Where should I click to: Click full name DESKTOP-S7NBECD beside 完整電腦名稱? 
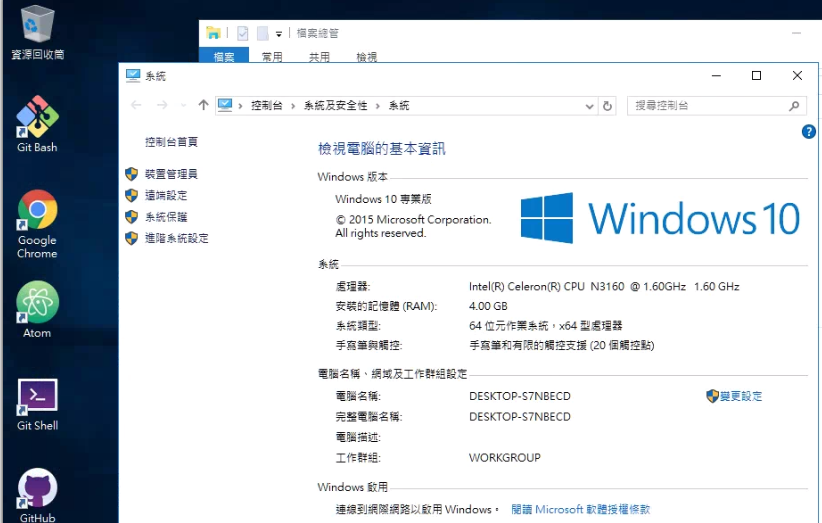(520, 417)
